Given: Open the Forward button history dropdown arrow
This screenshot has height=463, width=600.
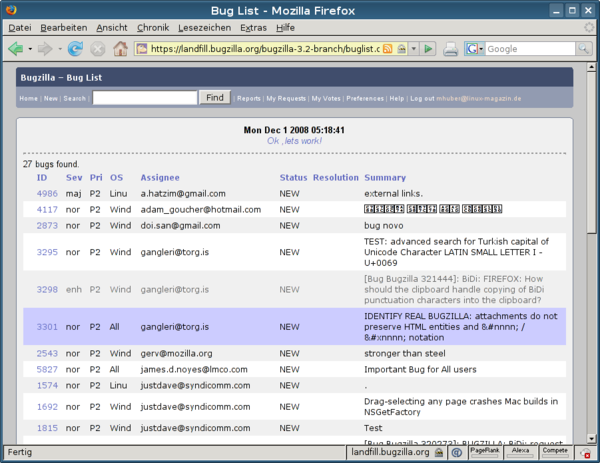Looking at the screenshot, I should [x=60, y=49].
